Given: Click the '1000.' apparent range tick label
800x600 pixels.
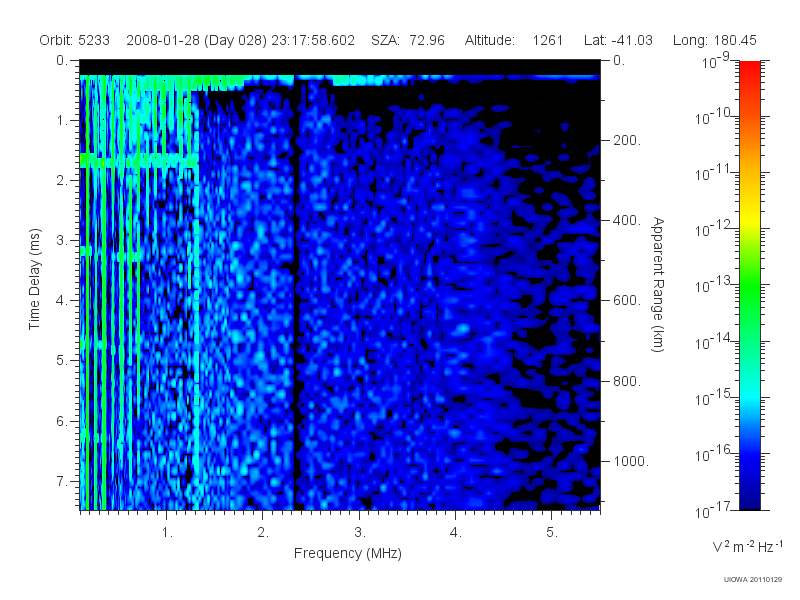Looking at the screenshot, I should coord(631,461).
